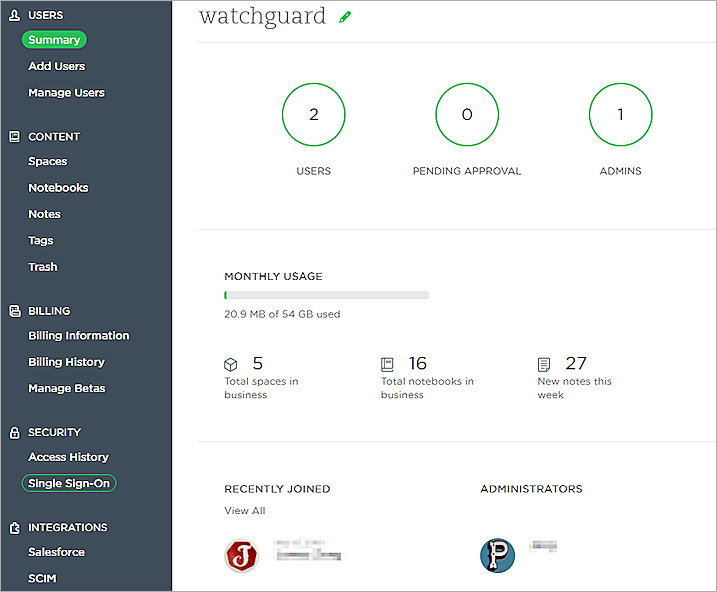The height and width of the screenshot is (592, 717).
Task: Click 'Total notebooks in business' label
Action: [x=427, y=388]
